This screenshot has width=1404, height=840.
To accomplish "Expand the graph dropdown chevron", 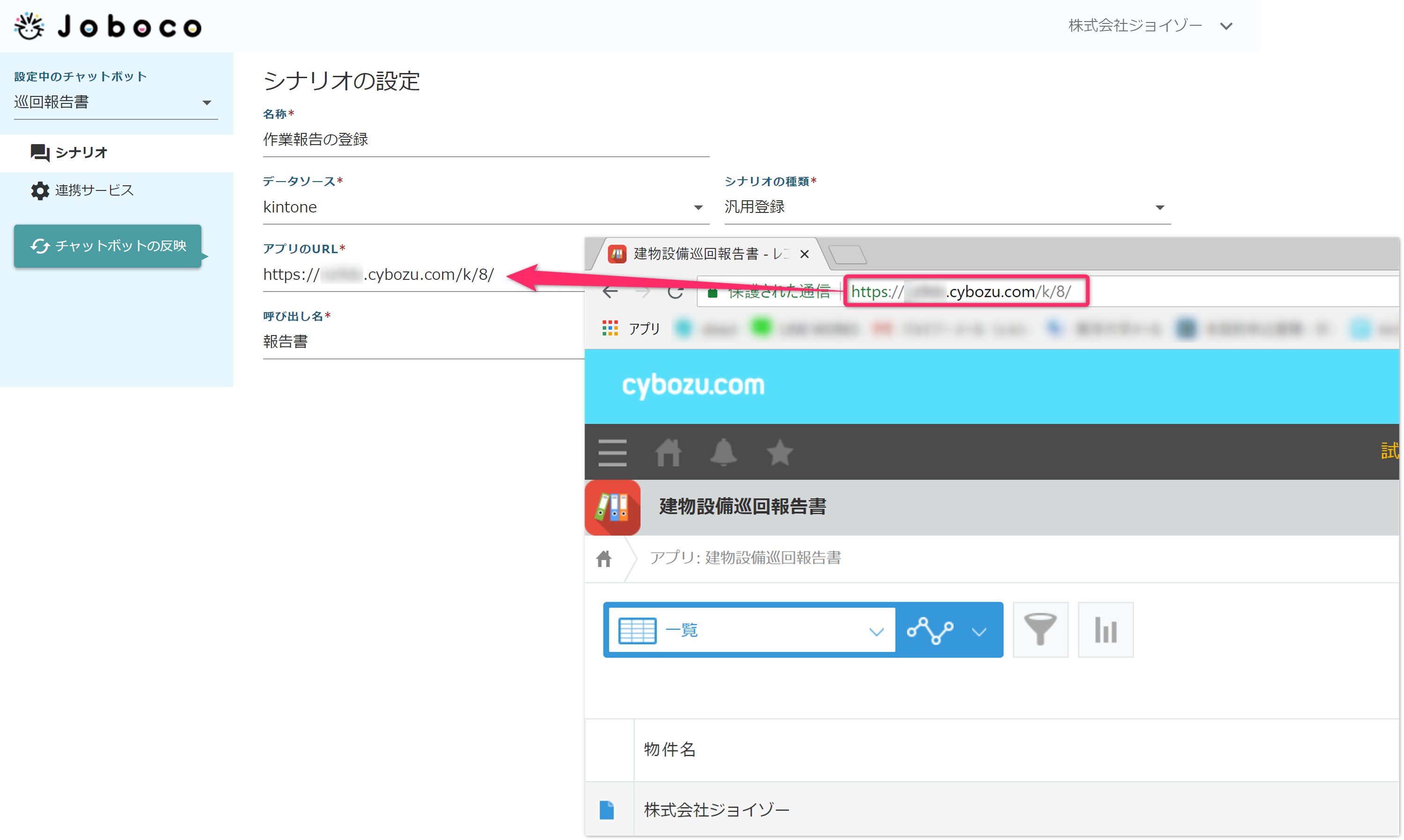I will pyautogui.click(x=979, y=632).
